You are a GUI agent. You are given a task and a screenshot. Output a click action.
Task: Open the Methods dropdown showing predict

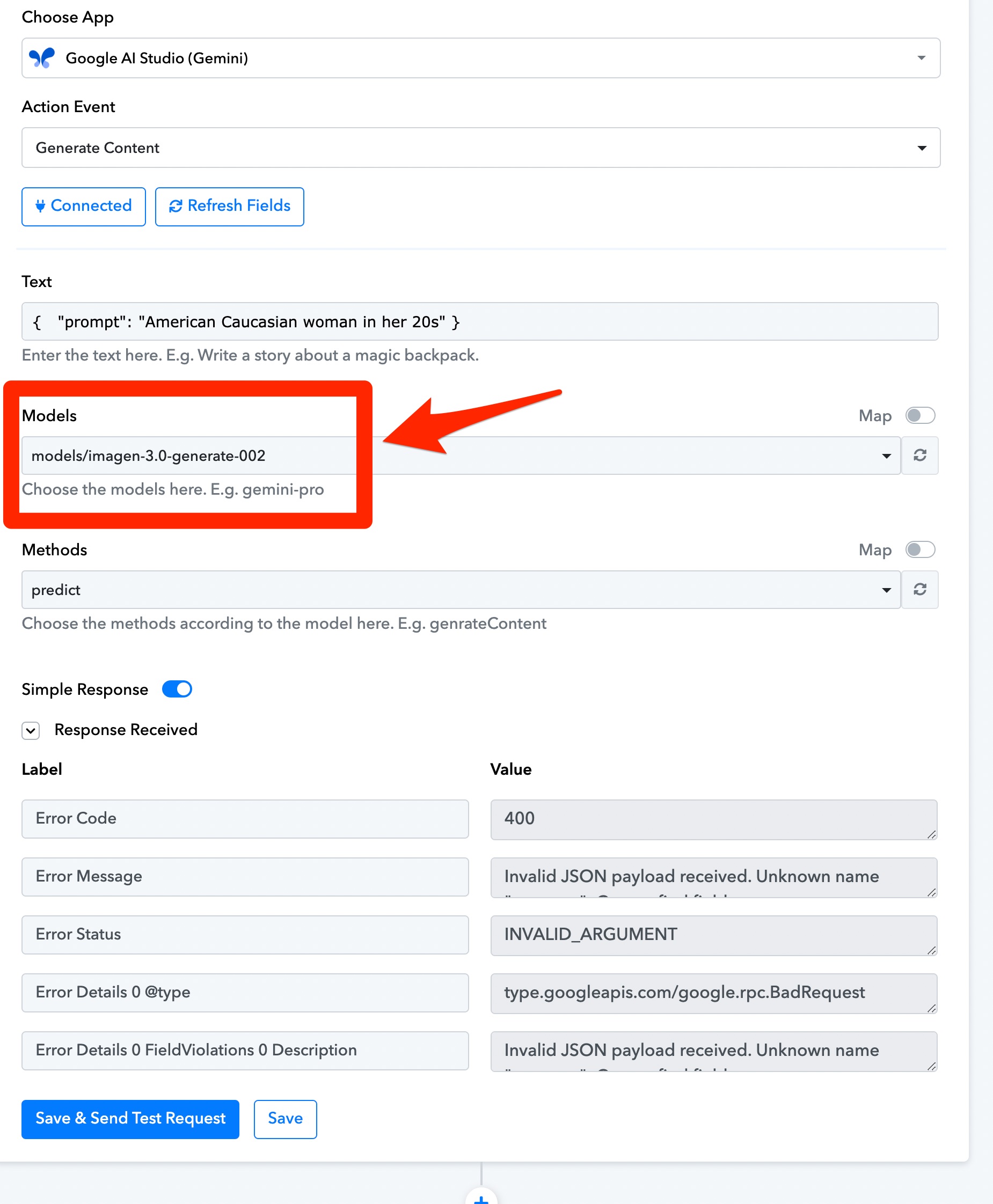click(461, 590)
